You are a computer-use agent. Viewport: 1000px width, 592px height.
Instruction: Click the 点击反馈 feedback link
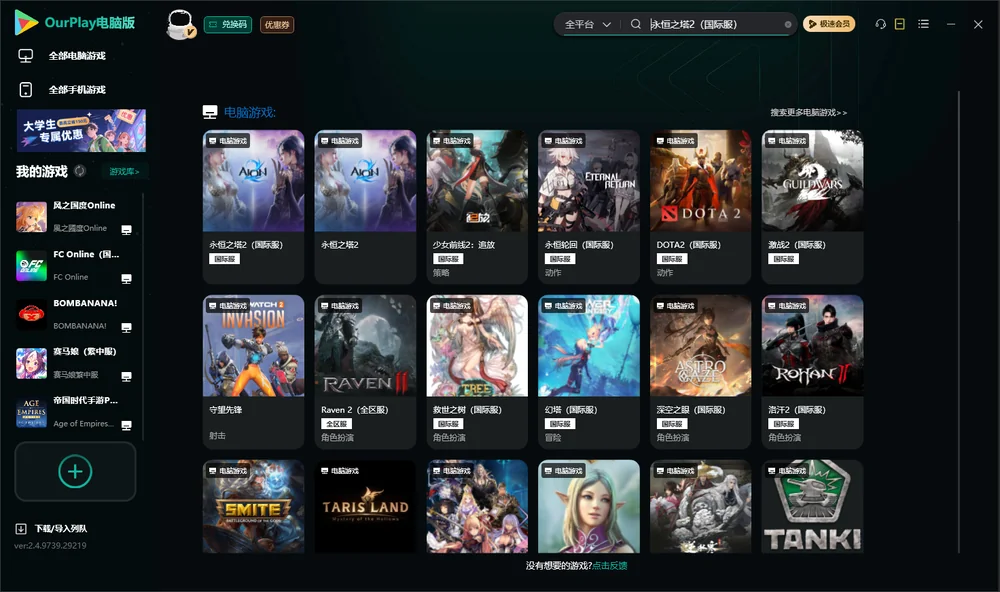610,565
